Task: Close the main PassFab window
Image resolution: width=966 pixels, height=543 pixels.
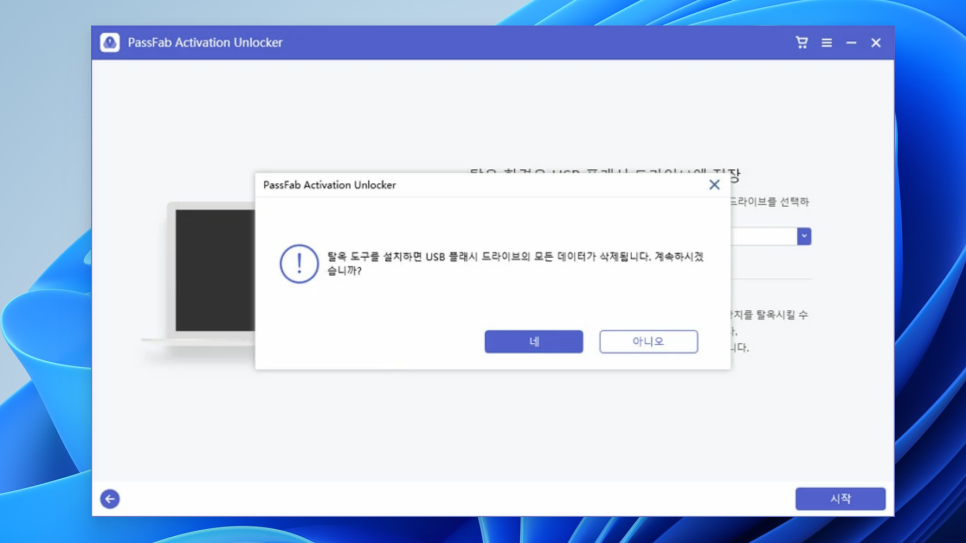Action: tap(876, 43)
